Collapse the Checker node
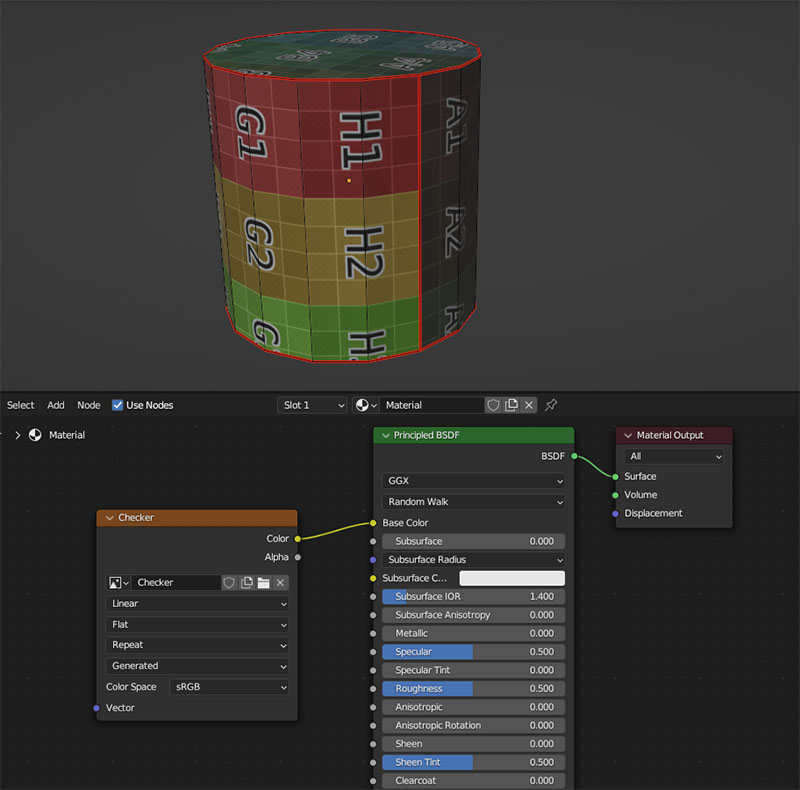This screenshot has width=800, height=790. tap(109, 517)
